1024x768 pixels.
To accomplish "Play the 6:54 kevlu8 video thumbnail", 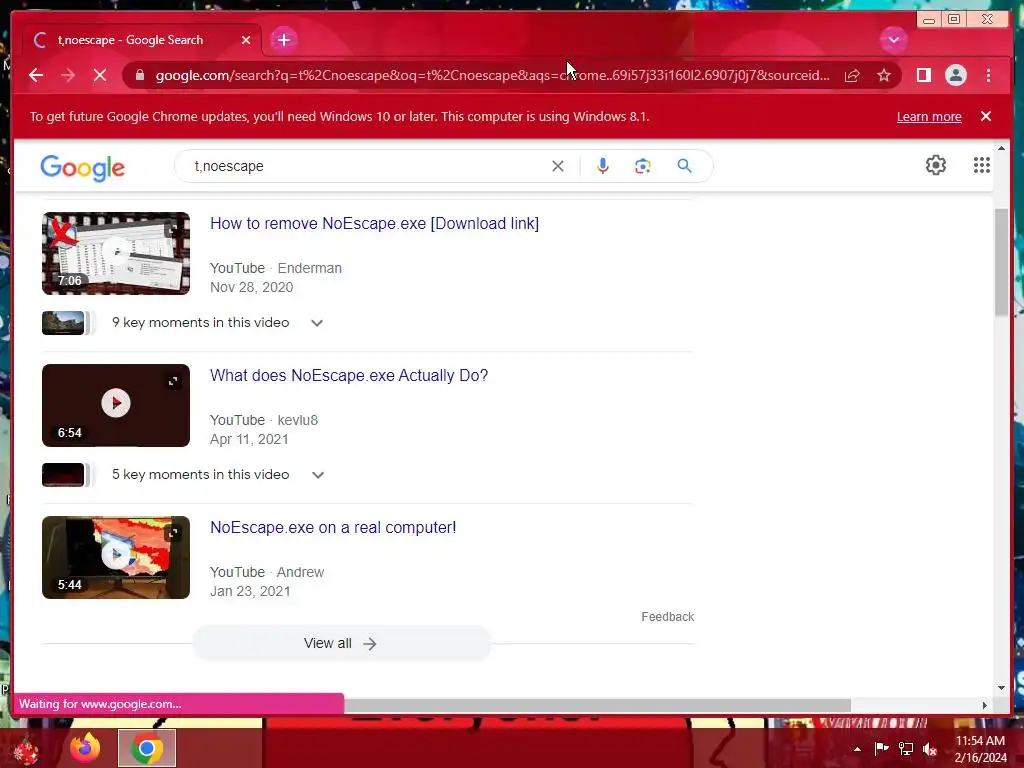I will pyautogui.click(x=116, y=406).
